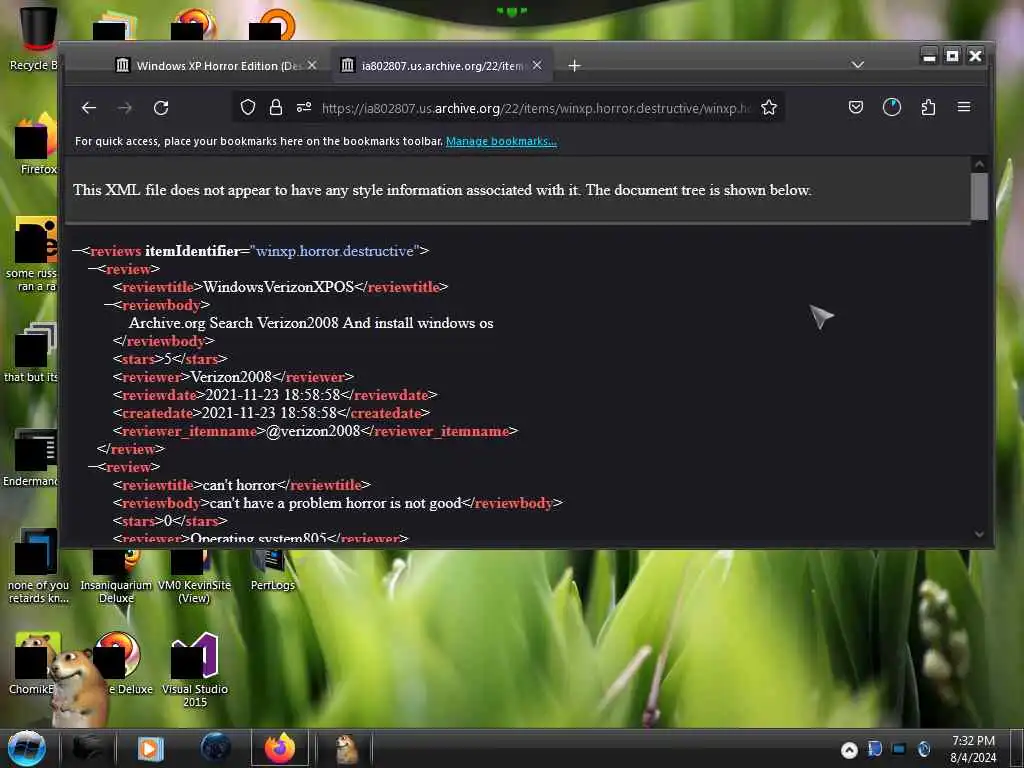Open the Manage bookmarks link

(x=501, y=141)
